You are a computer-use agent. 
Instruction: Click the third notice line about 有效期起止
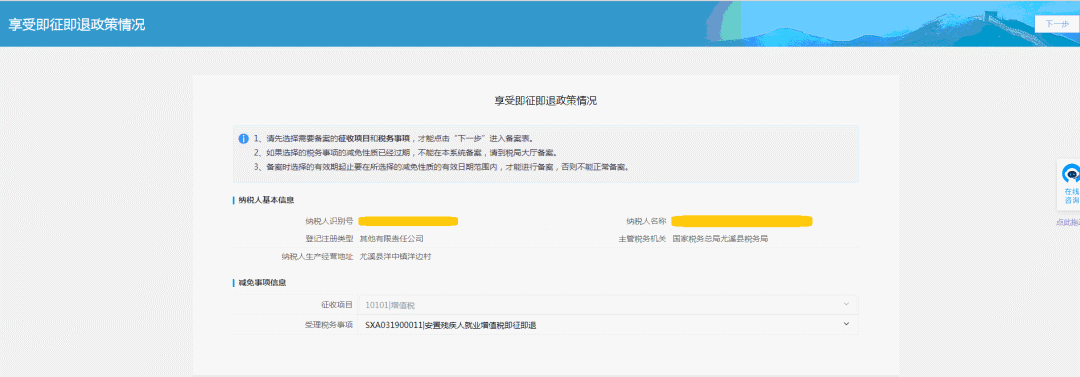tap(441, 167)
